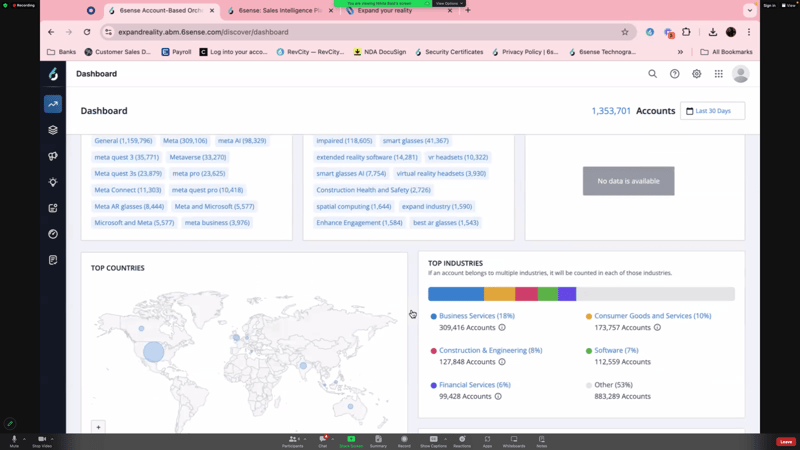Bookmark this page with the star icon

[x=625, y=32]
